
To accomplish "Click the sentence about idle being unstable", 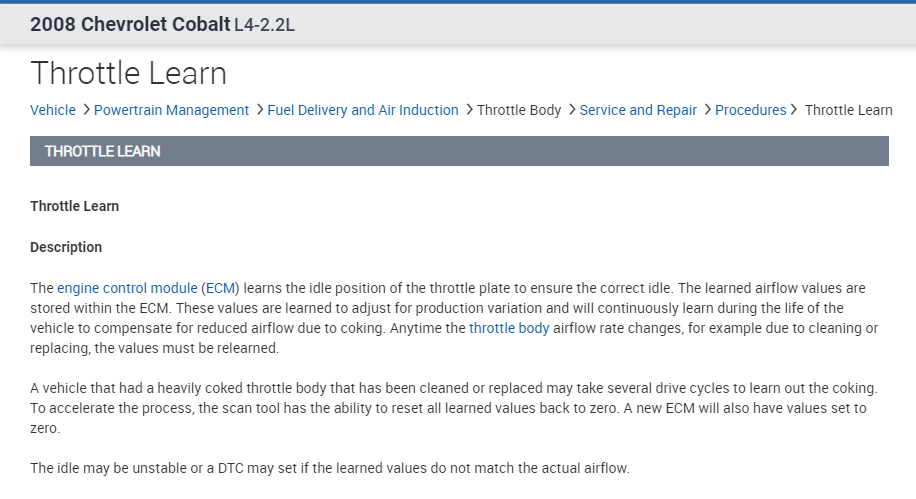I will click(330, 468).
